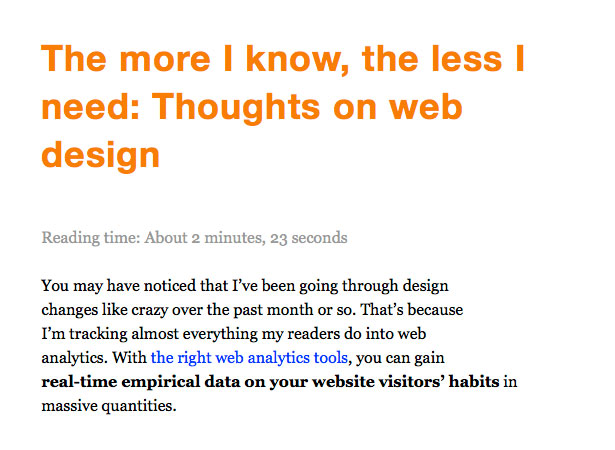Click "analytics. With" before the blue link

pos(94,358)
